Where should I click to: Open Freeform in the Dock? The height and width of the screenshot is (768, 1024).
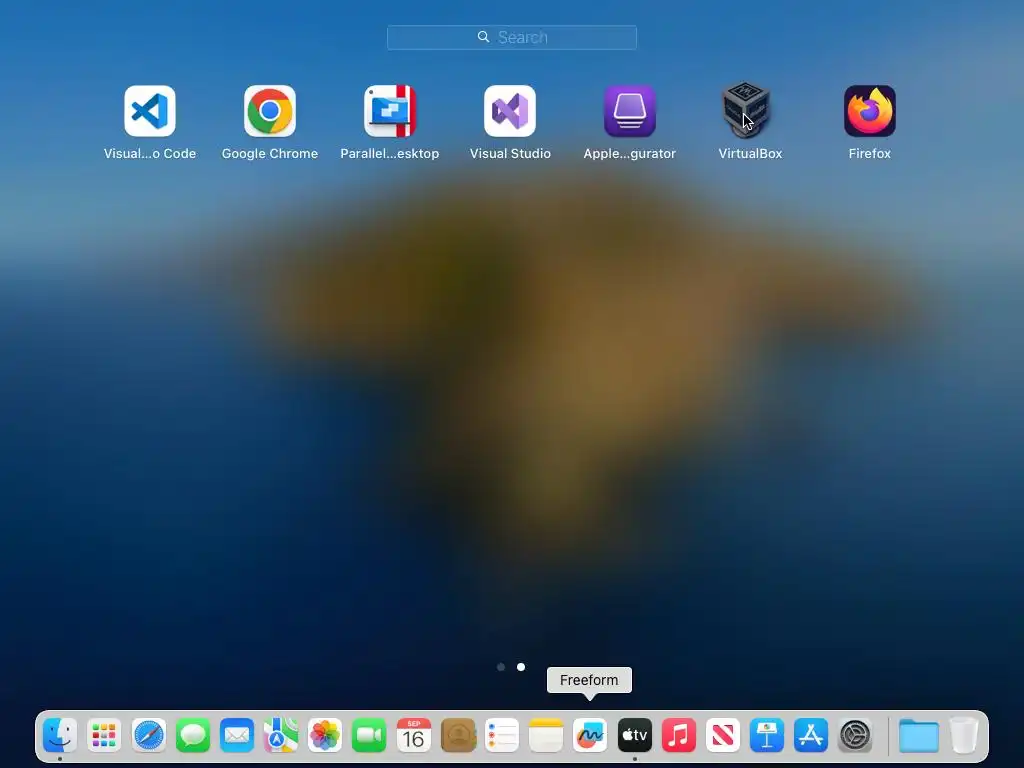(590, 735)
